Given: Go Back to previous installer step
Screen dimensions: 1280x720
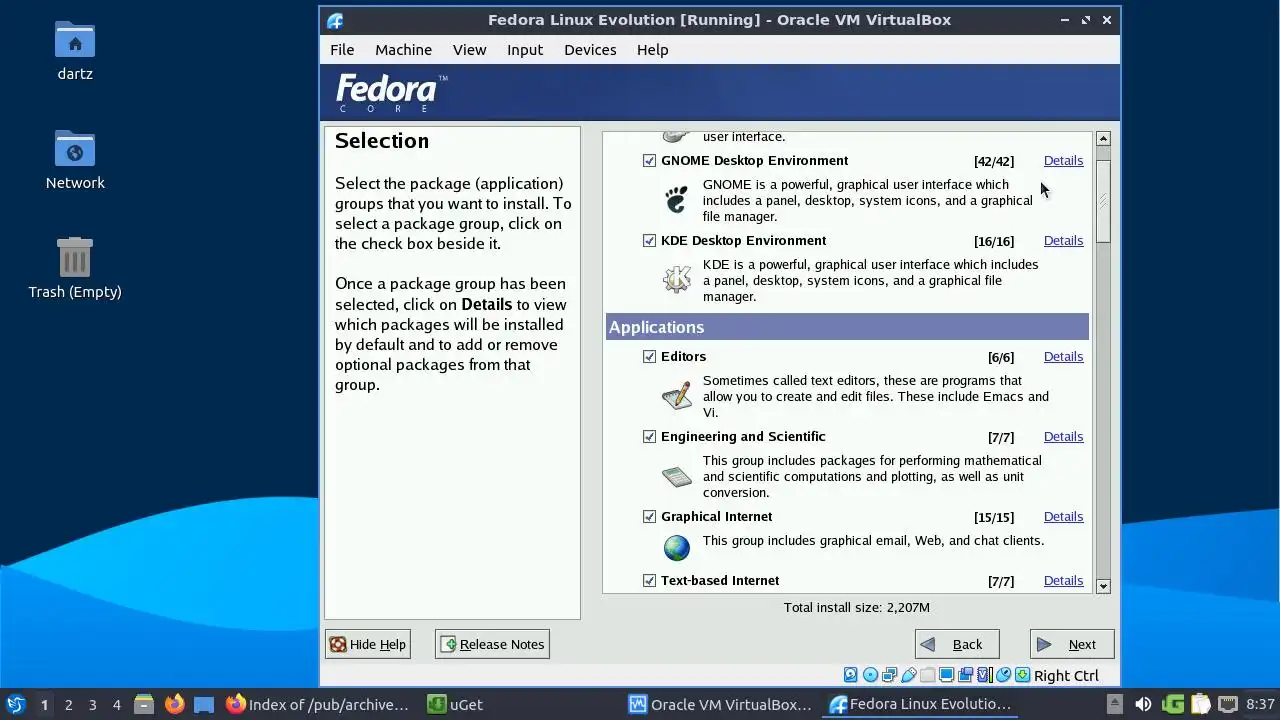Looking at the screenshot, I should tap(956, 644).
